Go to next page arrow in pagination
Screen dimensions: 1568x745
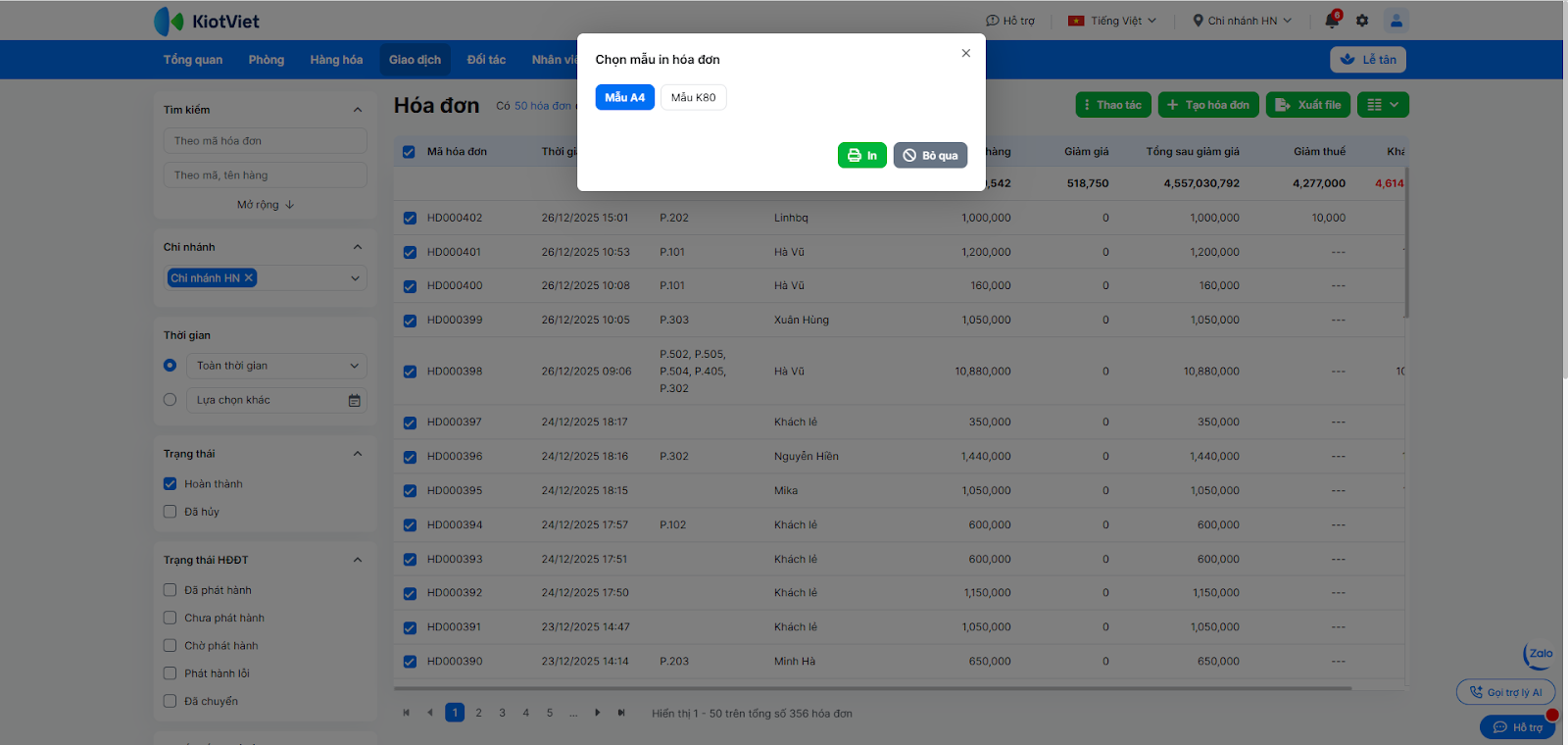tap(597, 713)
